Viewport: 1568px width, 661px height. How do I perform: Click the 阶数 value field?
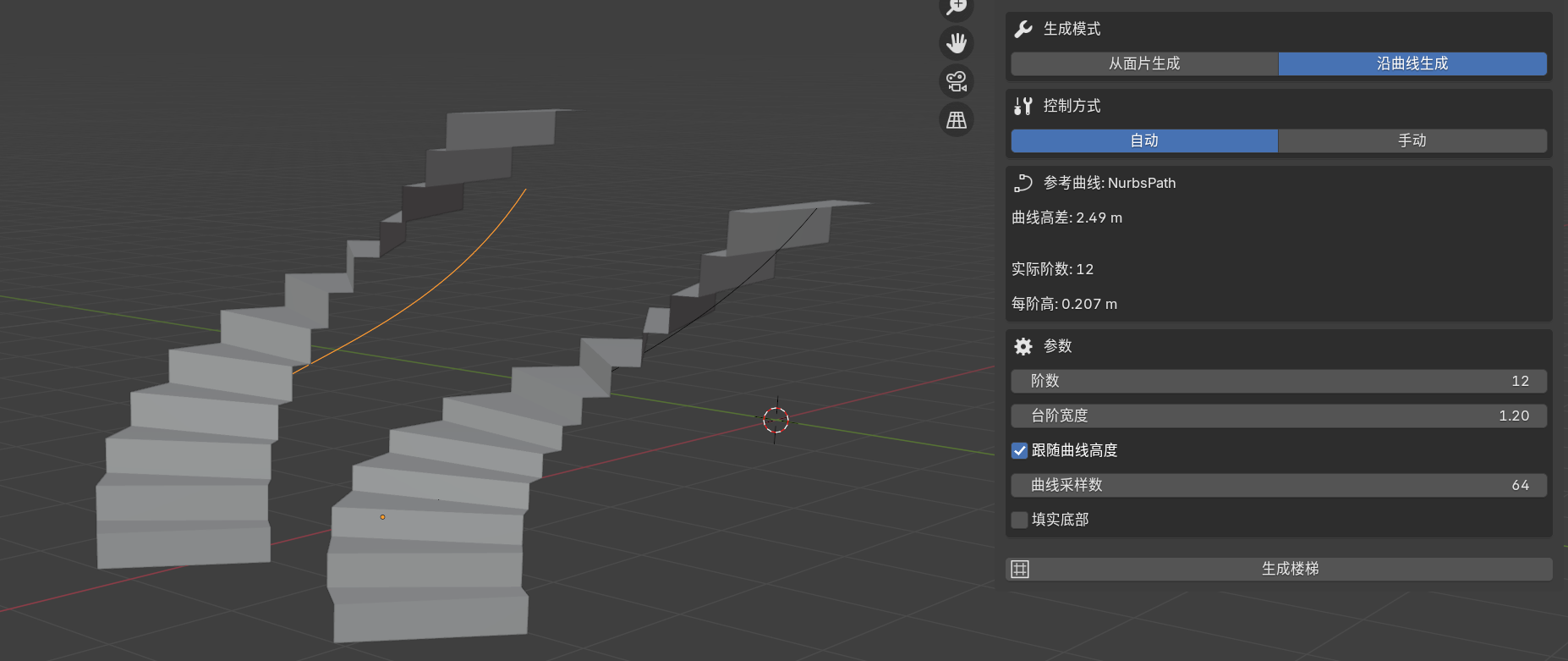(x=1279, y=381)
